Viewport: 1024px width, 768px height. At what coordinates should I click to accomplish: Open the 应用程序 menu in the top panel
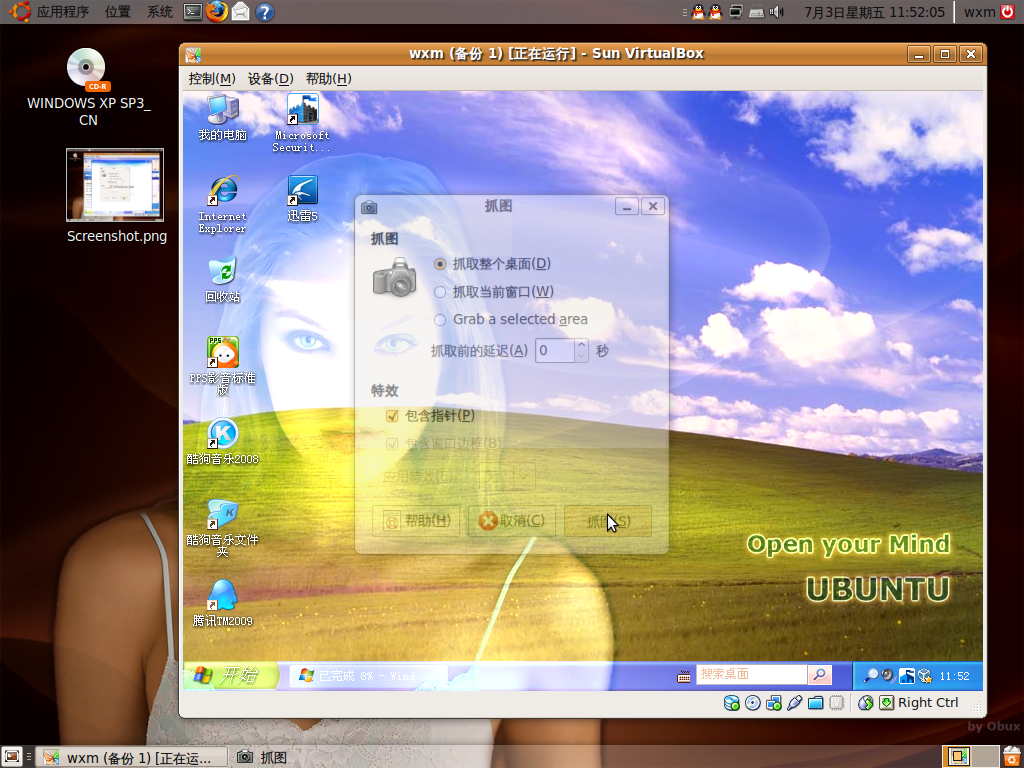63,12
